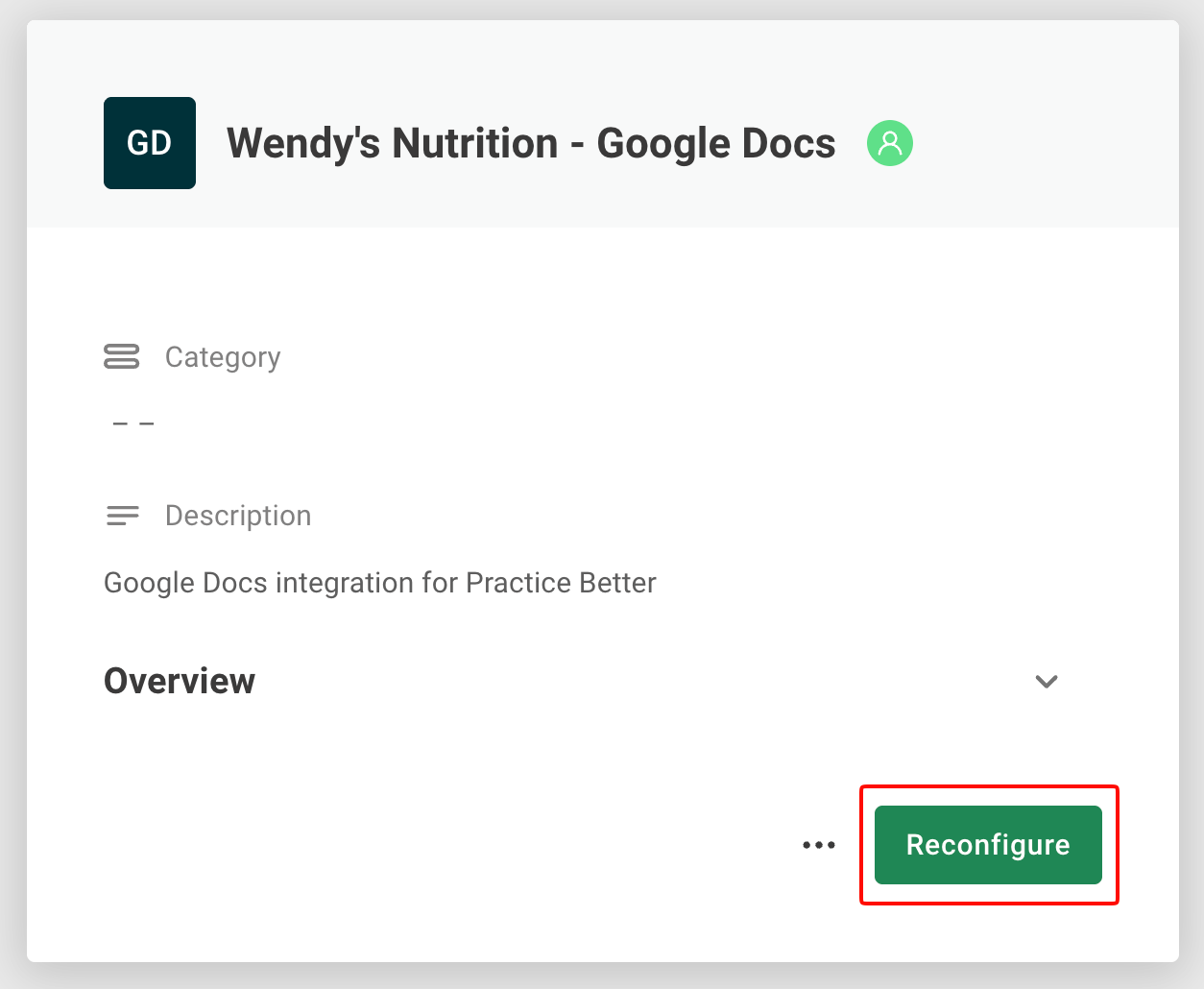Click the sentence under the Description label
Screen dimensions: 1204x989
[x=379, y=583]
